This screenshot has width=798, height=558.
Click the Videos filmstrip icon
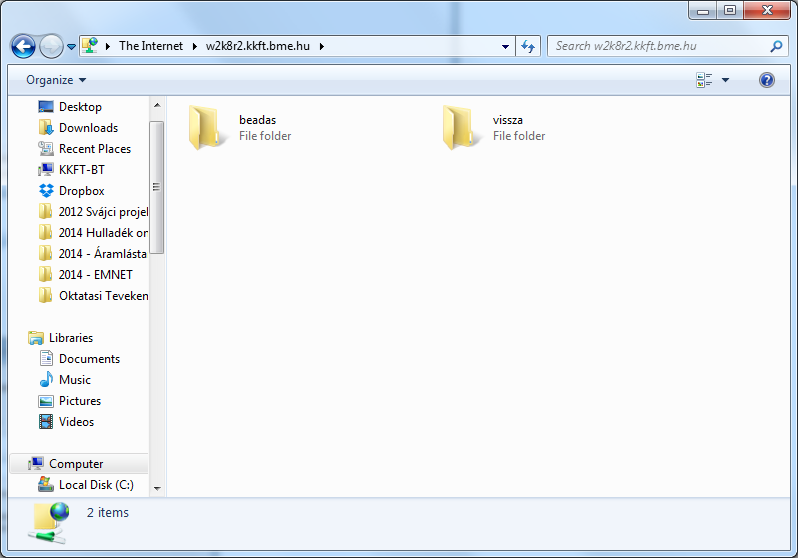pos(46,422)
